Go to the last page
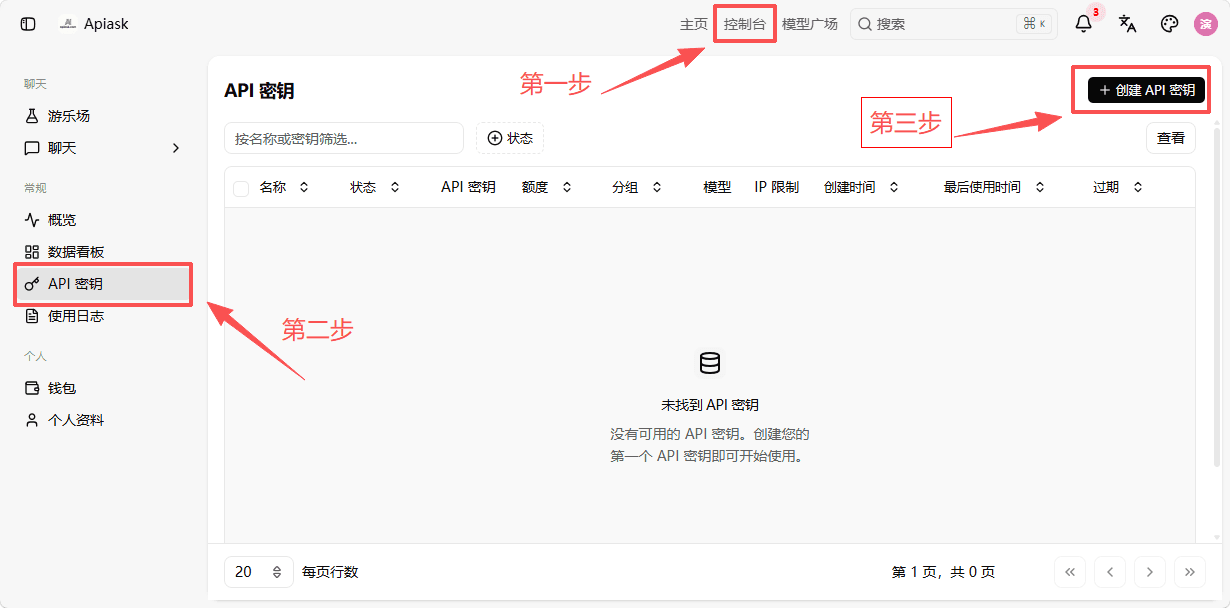1230x608 pixels. point(1190,572)
